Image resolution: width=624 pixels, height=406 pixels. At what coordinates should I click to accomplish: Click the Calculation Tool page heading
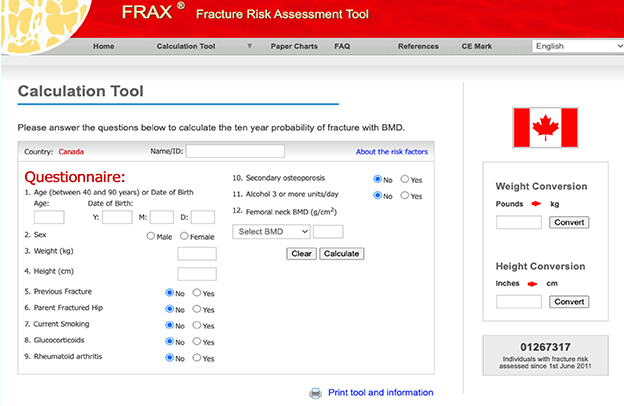[81, 91]
